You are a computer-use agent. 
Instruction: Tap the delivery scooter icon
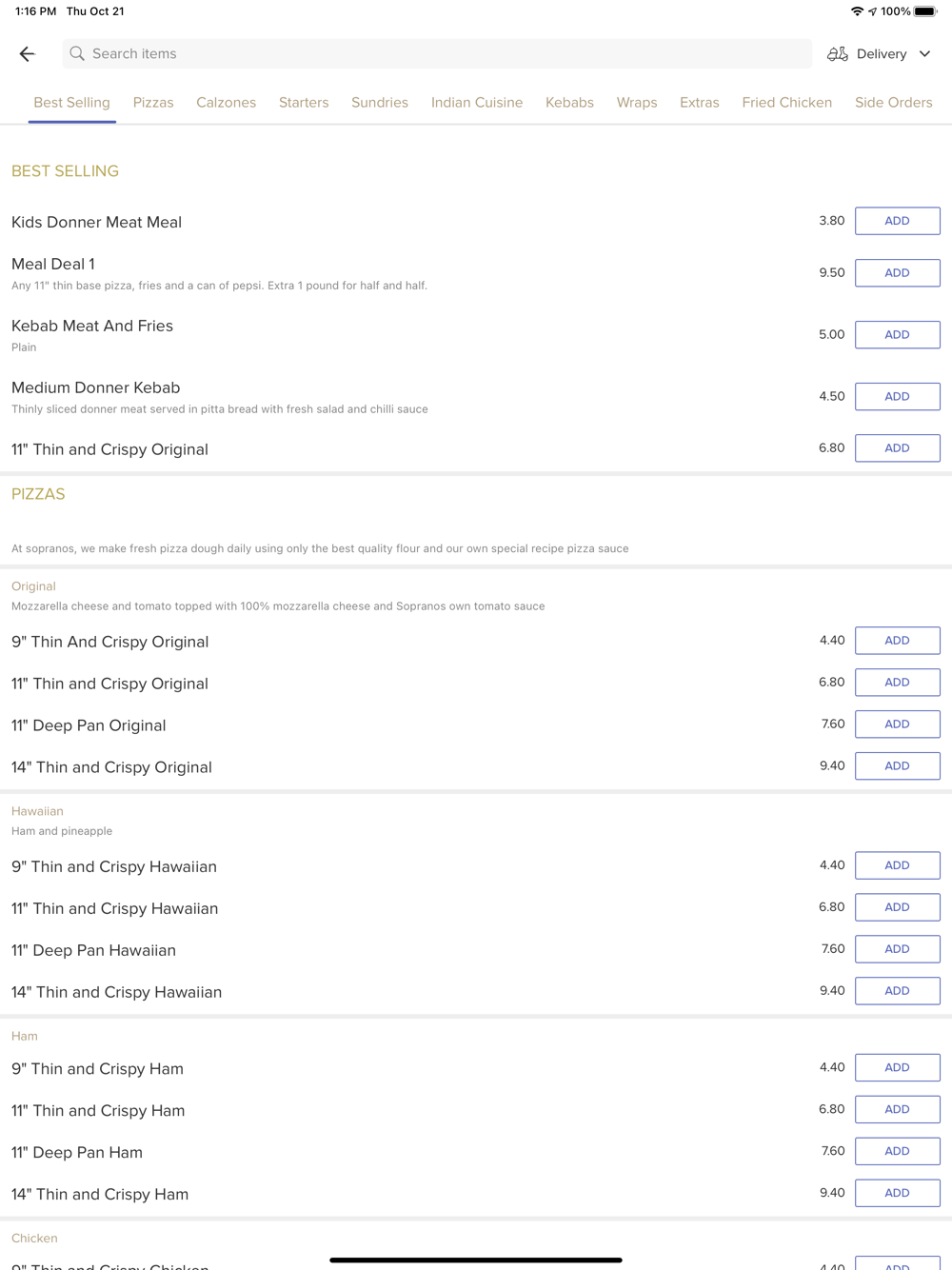[837, 54]
